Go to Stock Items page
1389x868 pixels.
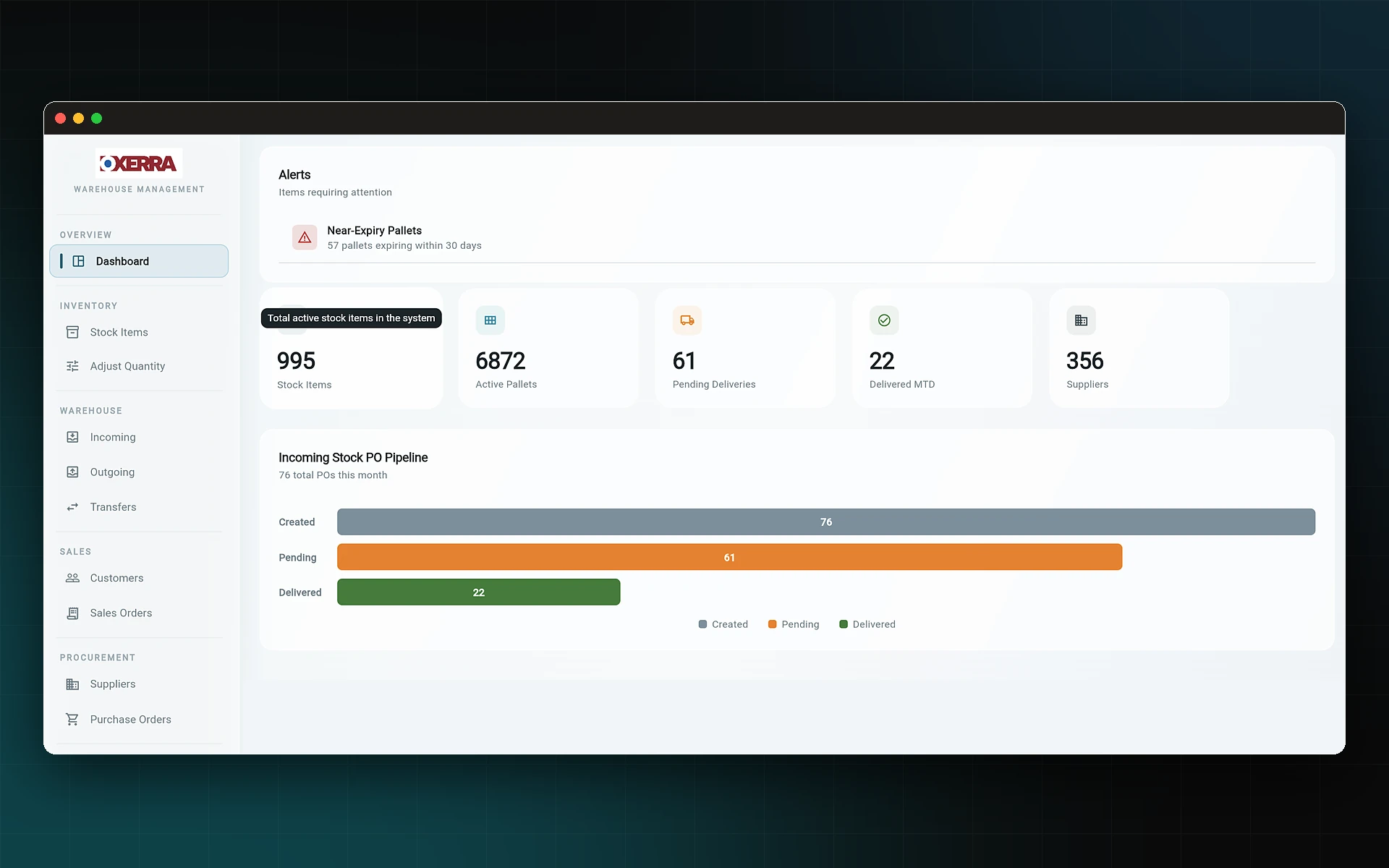[x=139, y=332]
